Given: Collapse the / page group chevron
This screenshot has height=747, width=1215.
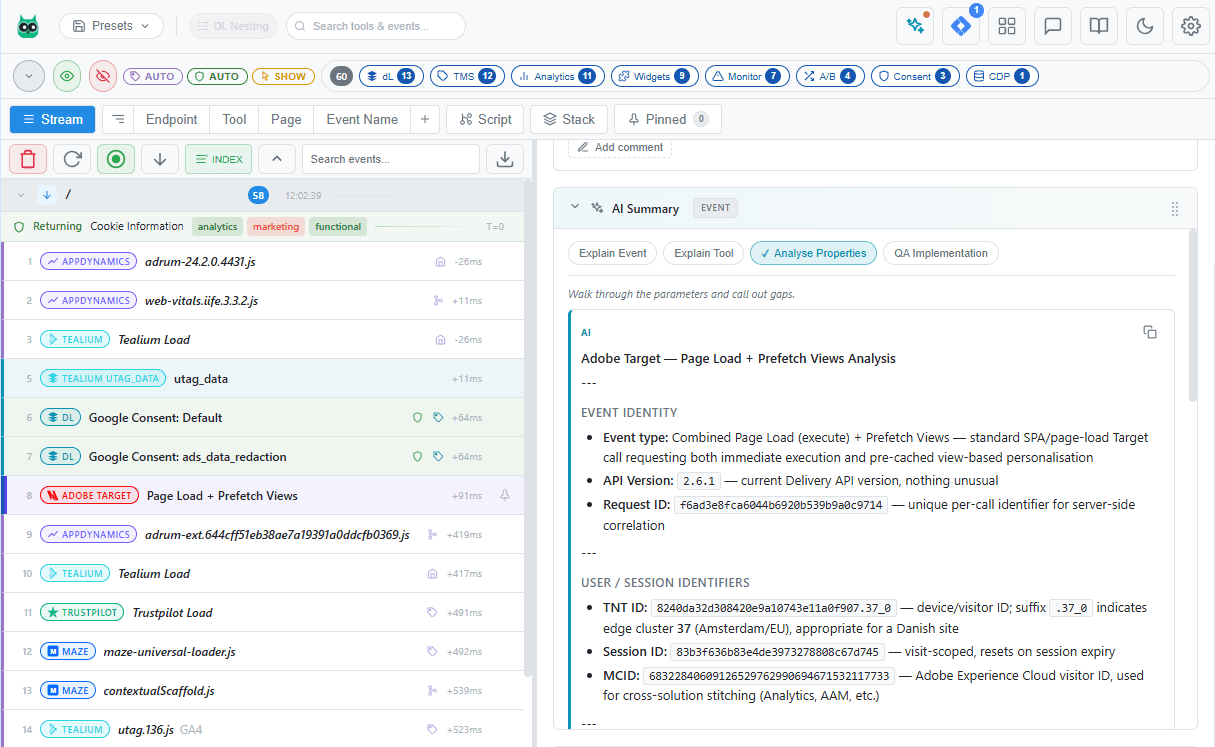Looking at the screenshot, I should coord(20,194).
